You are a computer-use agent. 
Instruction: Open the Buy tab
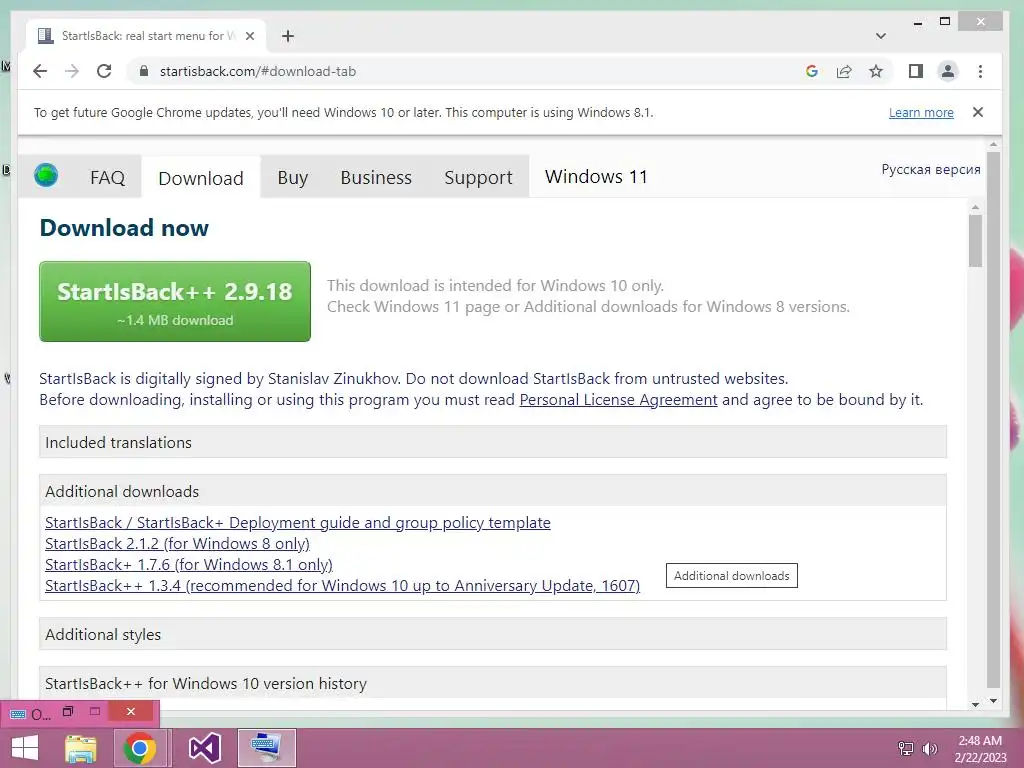[292, 178]
